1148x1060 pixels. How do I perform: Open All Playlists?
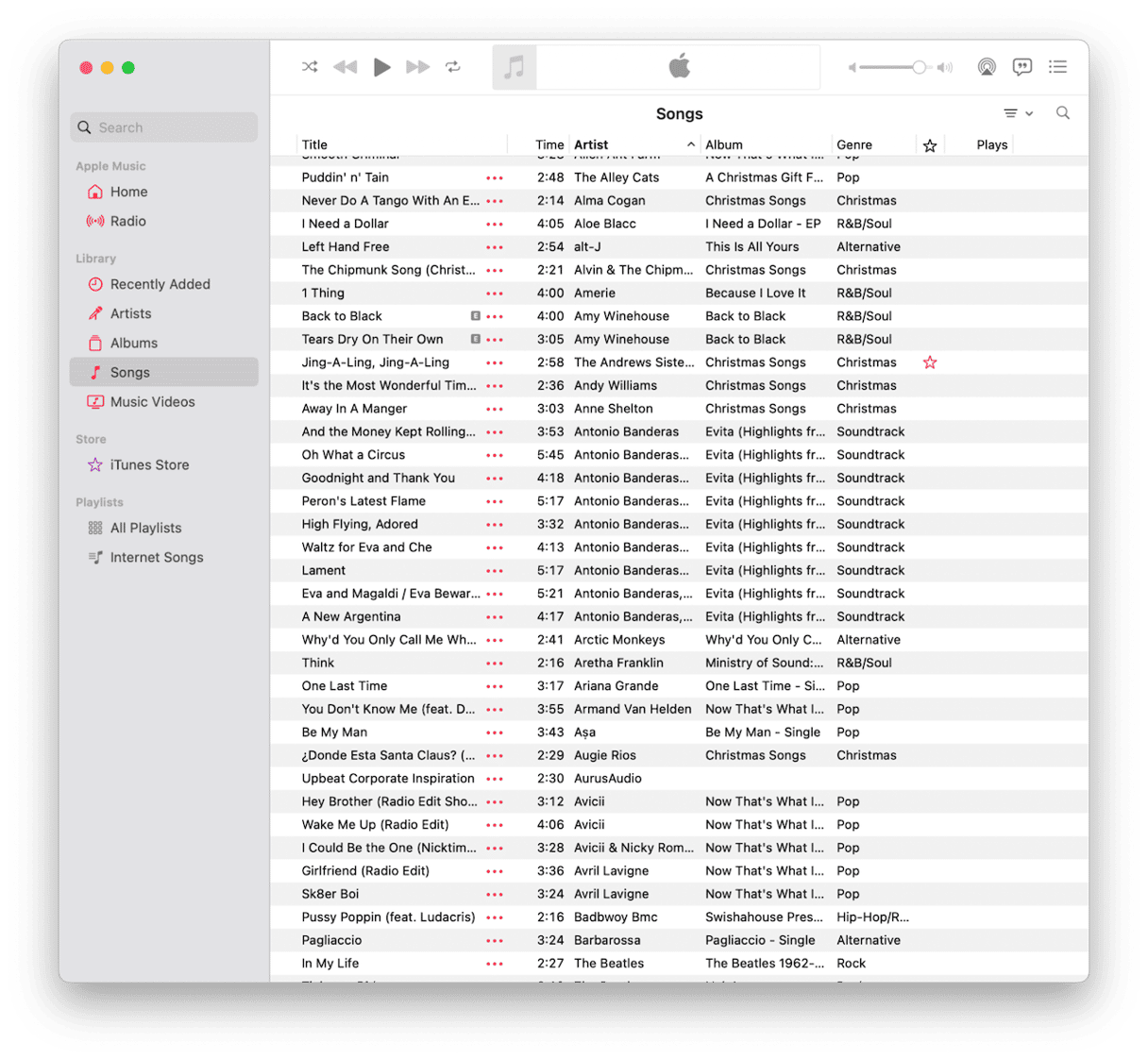(x=144, y=528)
